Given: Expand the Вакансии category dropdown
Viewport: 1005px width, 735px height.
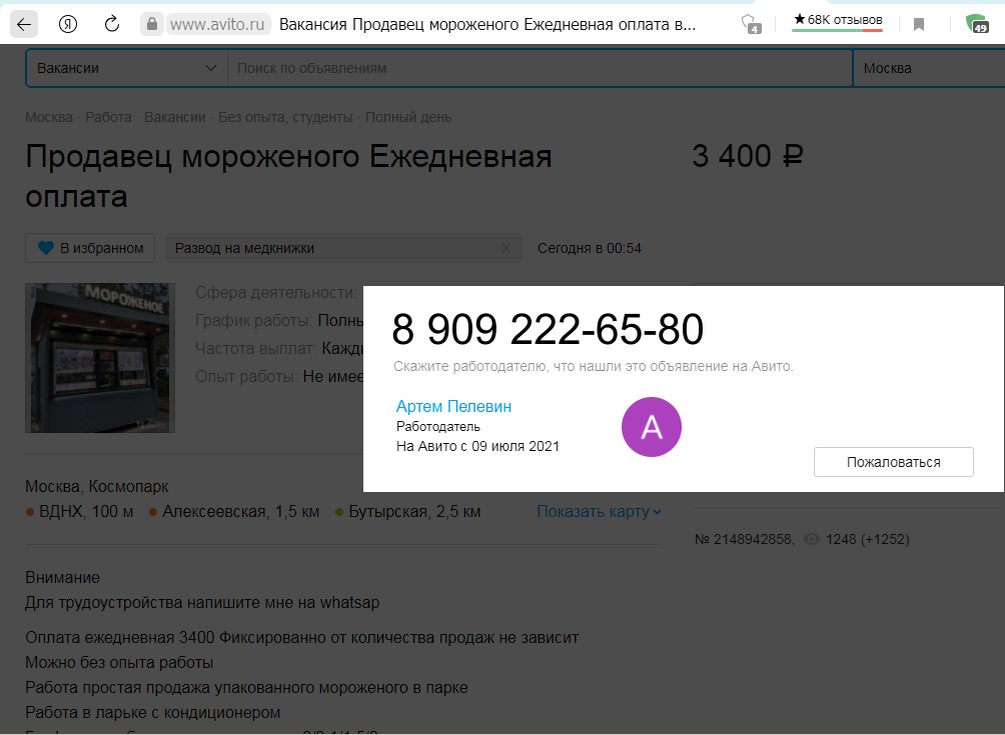Looking at the screenshot, I should tap(127, 68).
